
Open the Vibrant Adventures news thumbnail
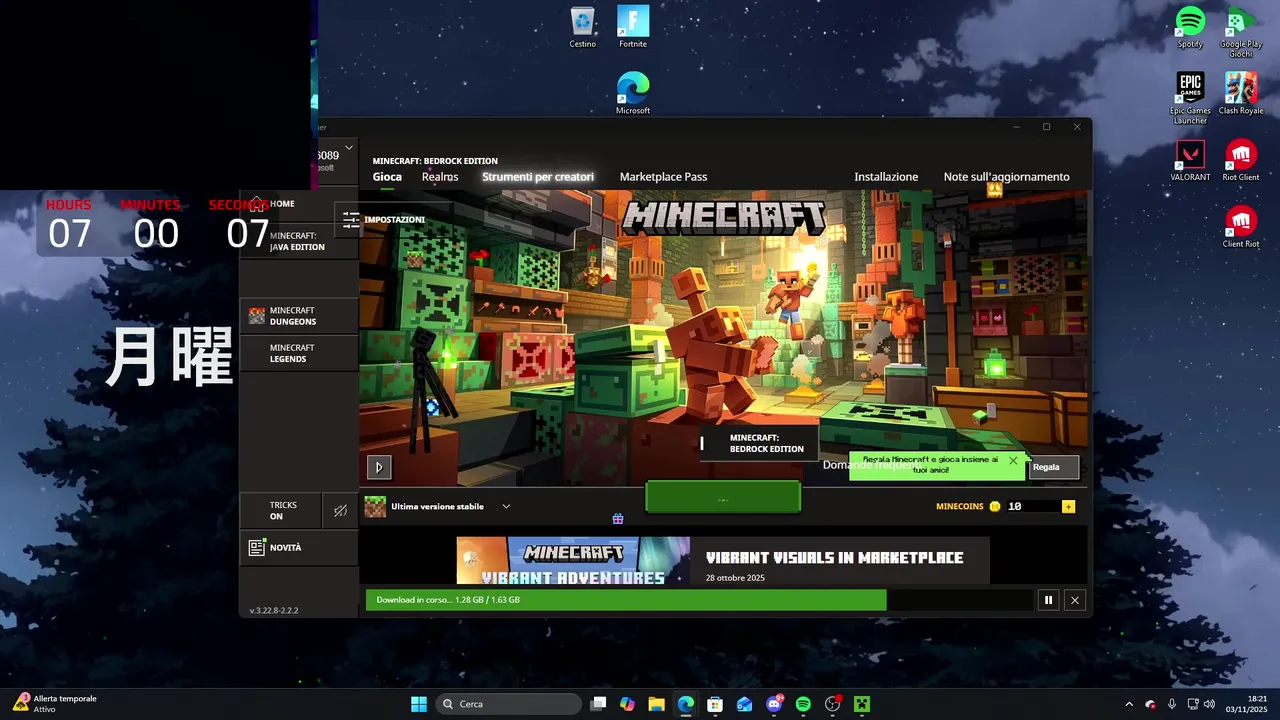click(573, 560)
